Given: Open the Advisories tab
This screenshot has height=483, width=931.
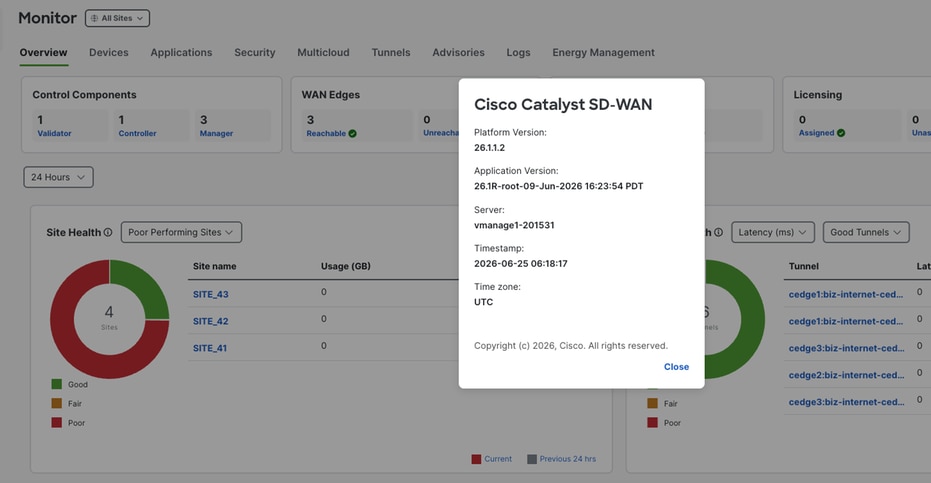Looking at the screenshot, I should [x=458, y=52].
